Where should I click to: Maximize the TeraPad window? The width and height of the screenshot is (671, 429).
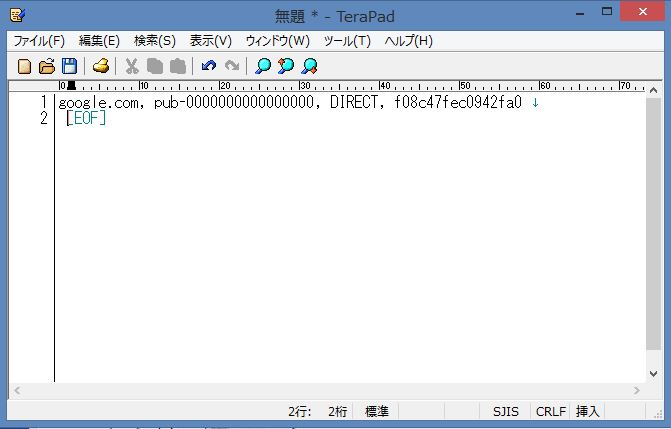click(607, 12)
